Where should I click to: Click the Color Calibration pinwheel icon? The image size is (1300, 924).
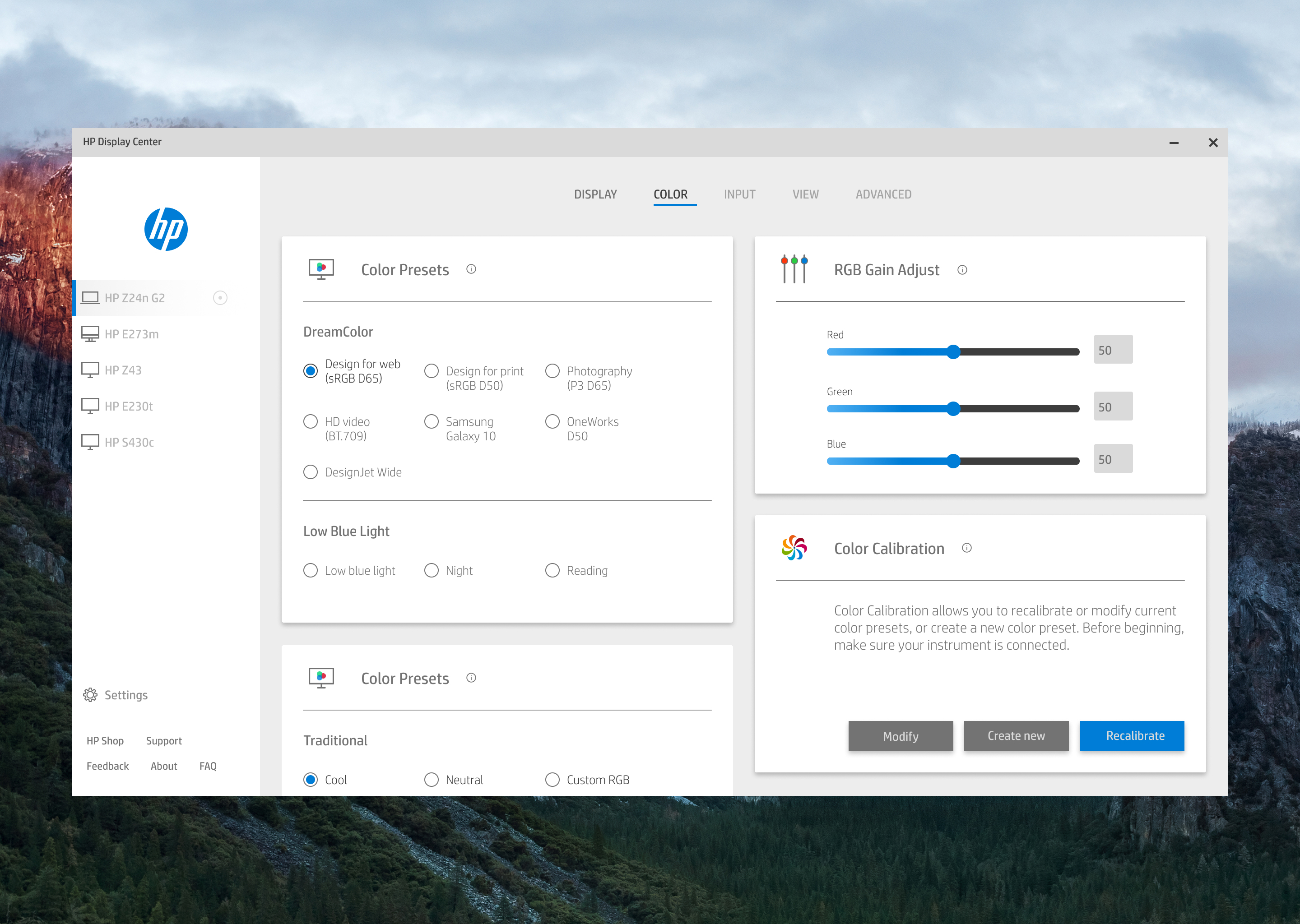(x=794, y=548)
